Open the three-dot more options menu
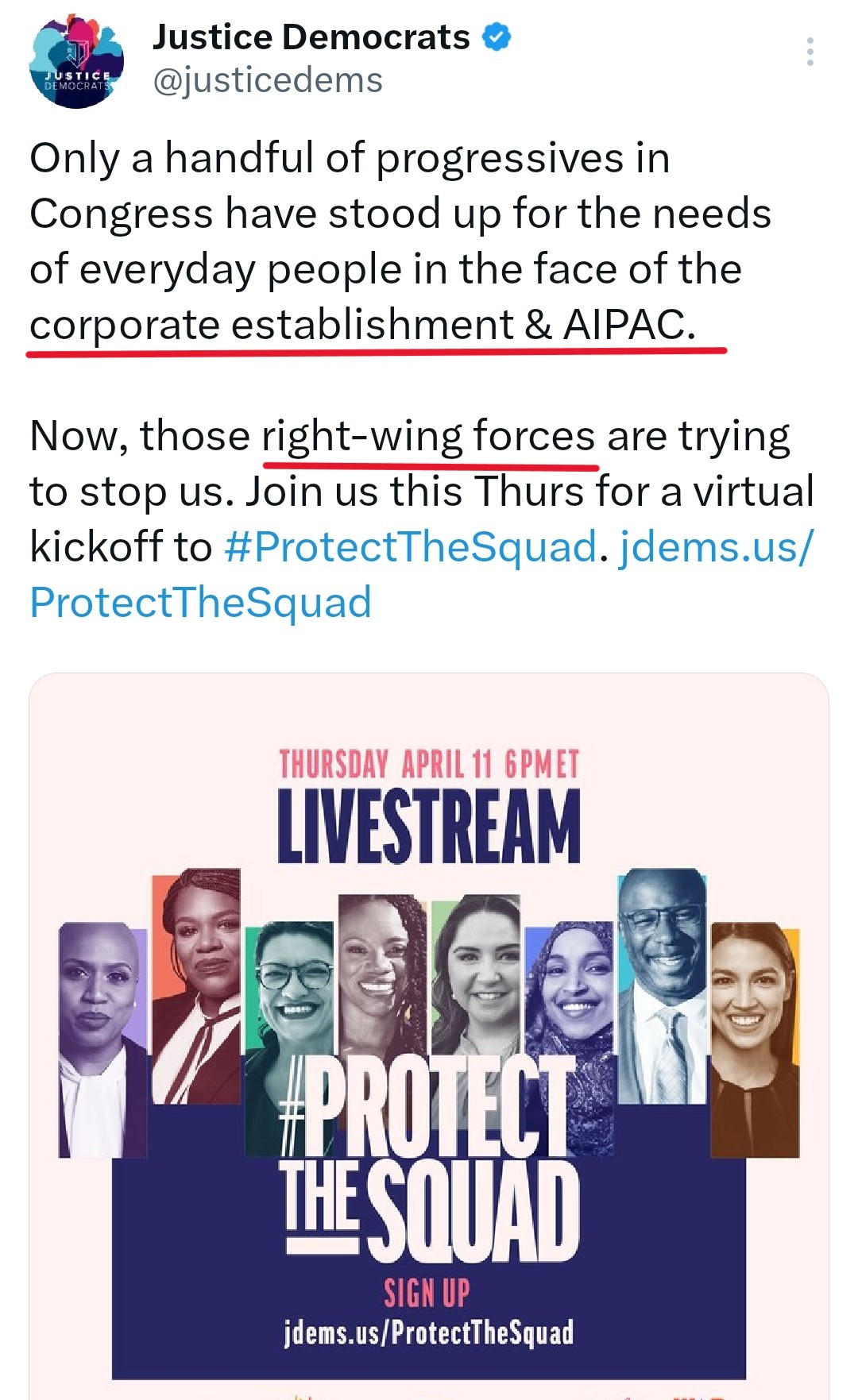 810,52
